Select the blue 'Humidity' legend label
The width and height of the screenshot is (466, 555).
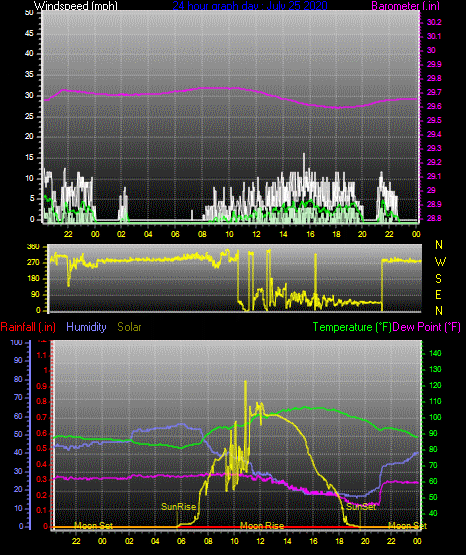tap(86, 327)
